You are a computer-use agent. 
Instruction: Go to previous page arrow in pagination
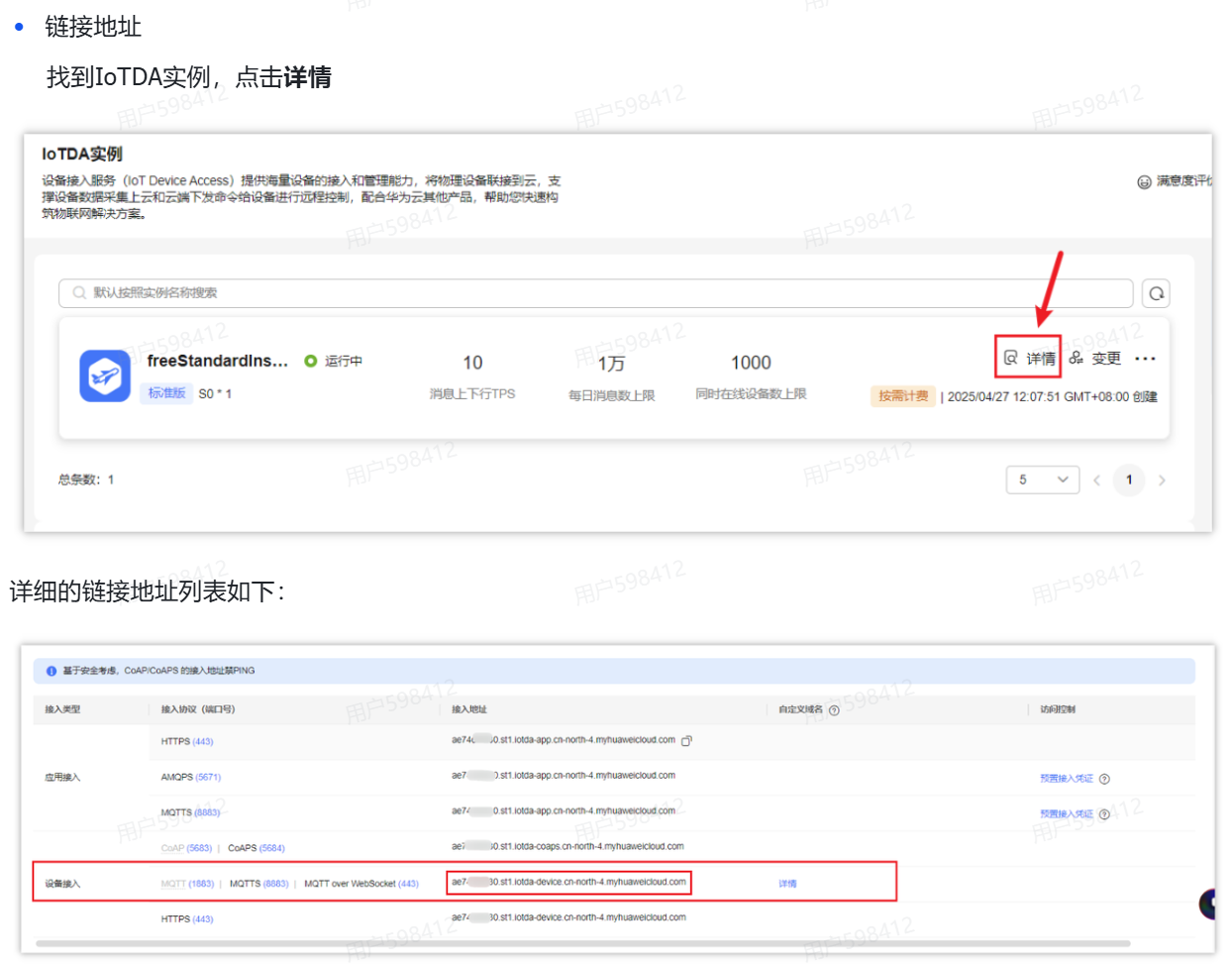pyautogui.click(x=1096, y=481)
